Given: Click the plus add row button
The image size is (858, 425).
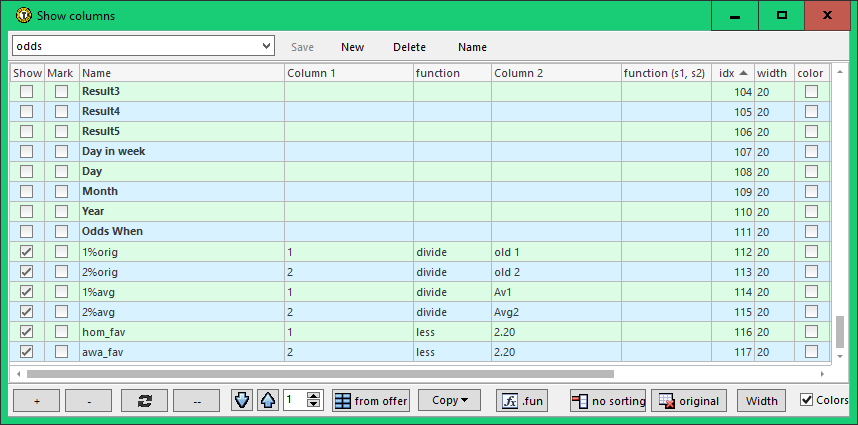Looking at the screenshot, I should pos(37,400).
